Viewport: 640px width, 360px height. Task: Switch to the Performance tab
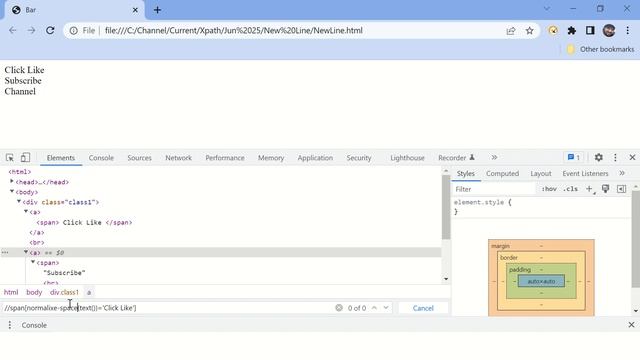click(x=225, y=158)
